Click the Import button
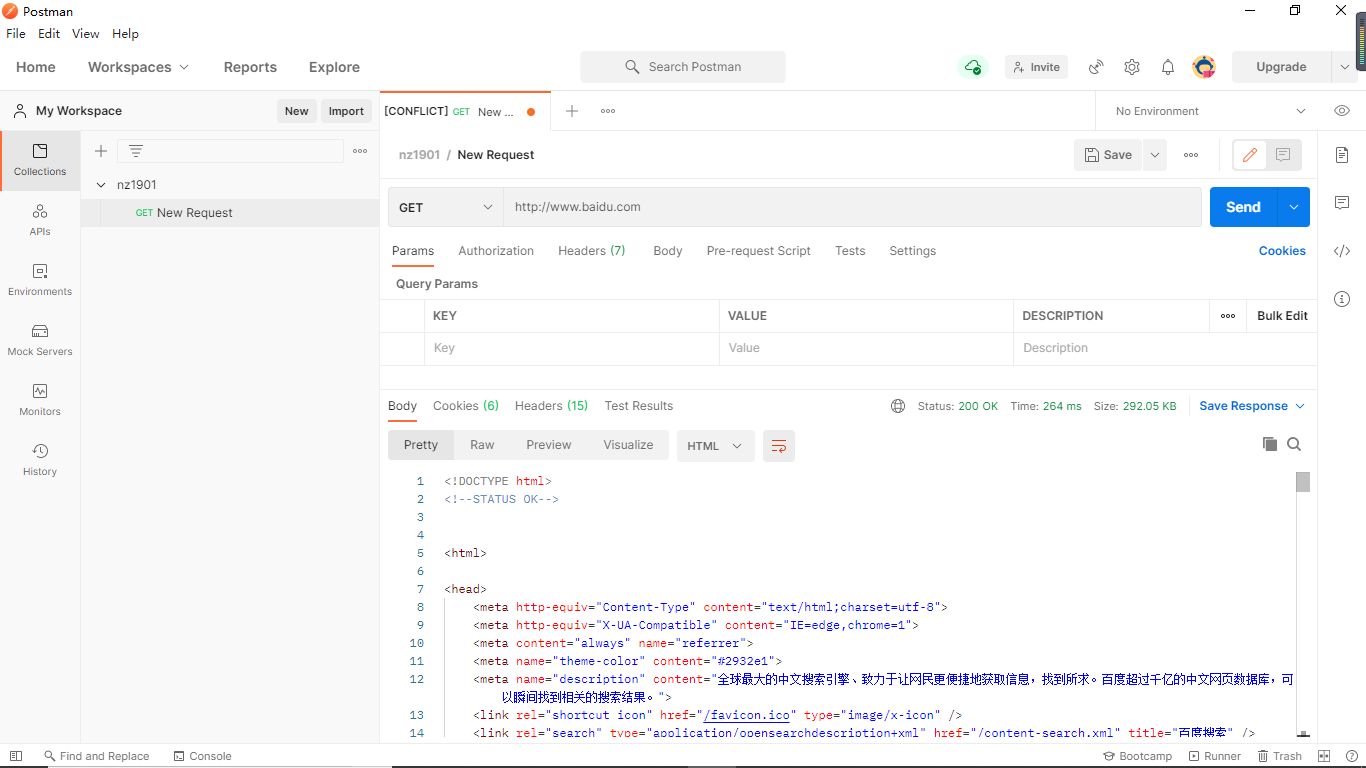The width and height of the screenshot is (1366, 768). pos(346,111)
